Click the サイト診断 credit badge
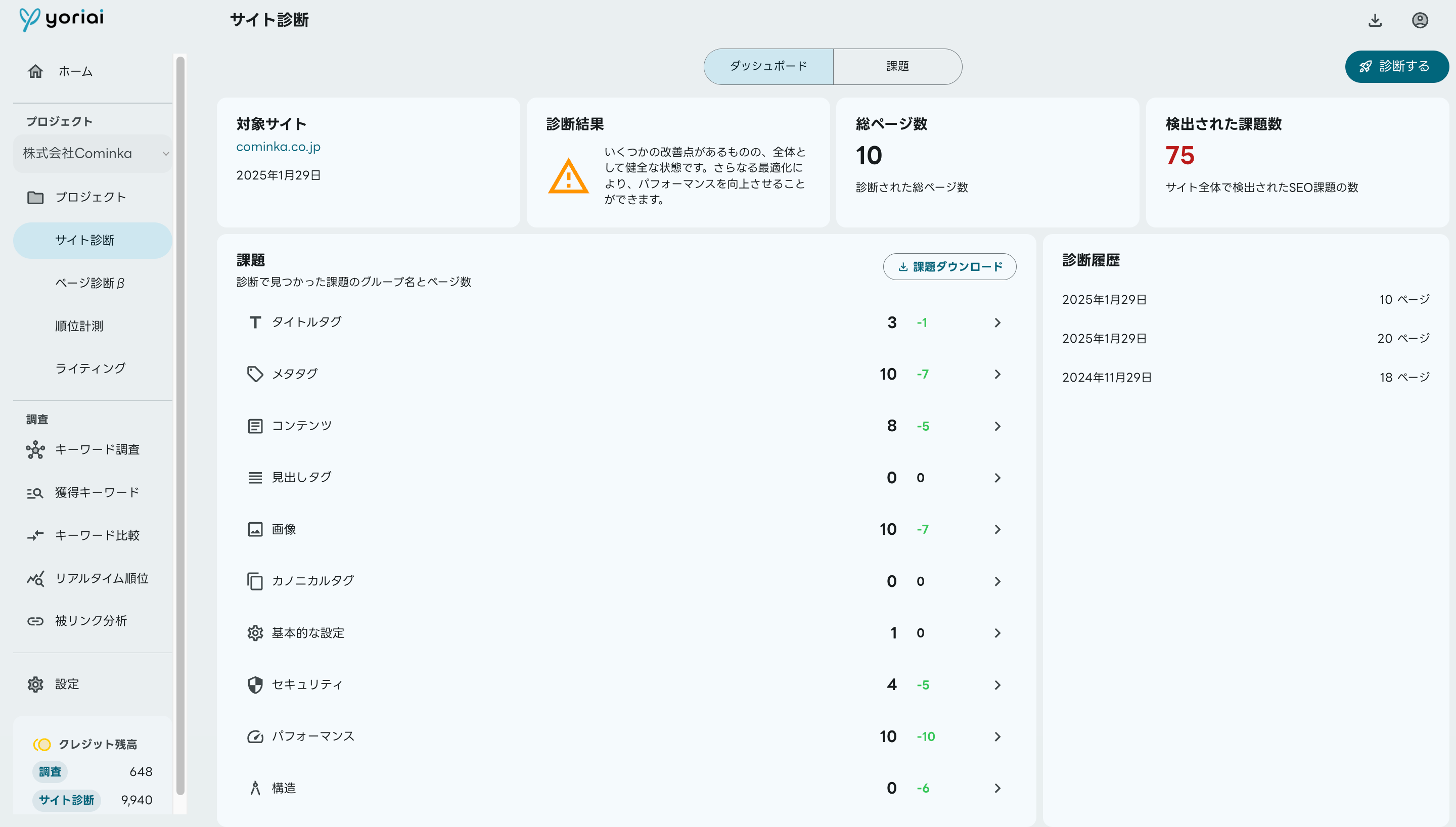Screen dimensions: 1456x827 [x=66, y=800]
